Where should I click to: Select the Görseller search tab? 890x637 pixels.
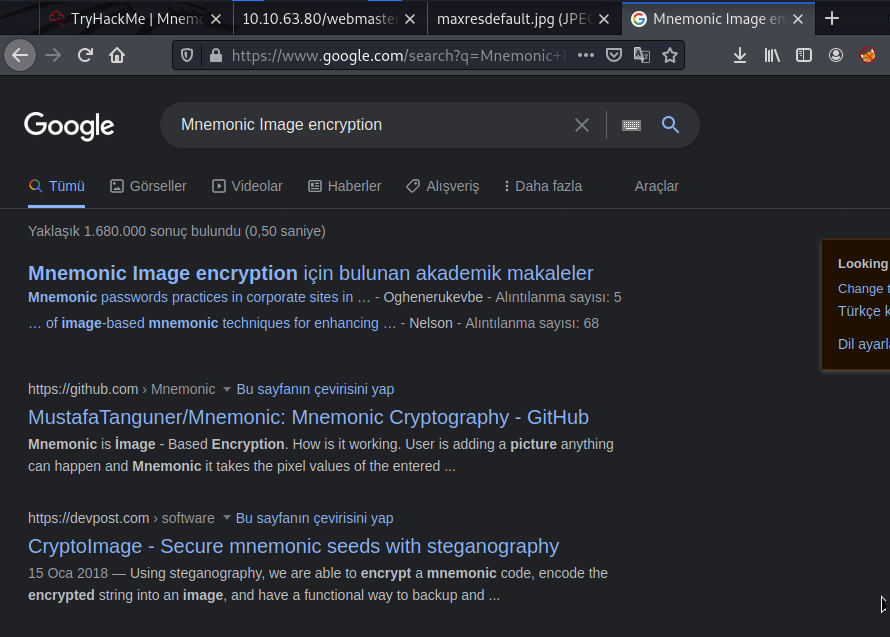click(x=148, y=186)
